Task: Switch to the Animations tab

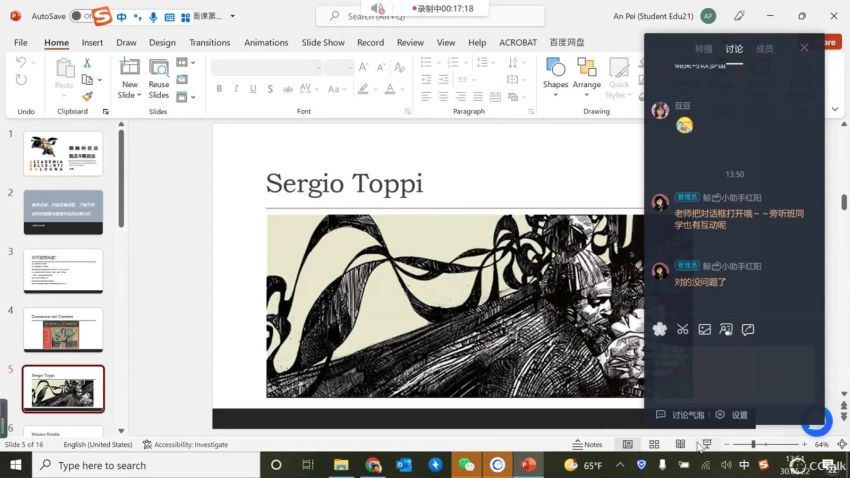Action: [x=266, y=42]
